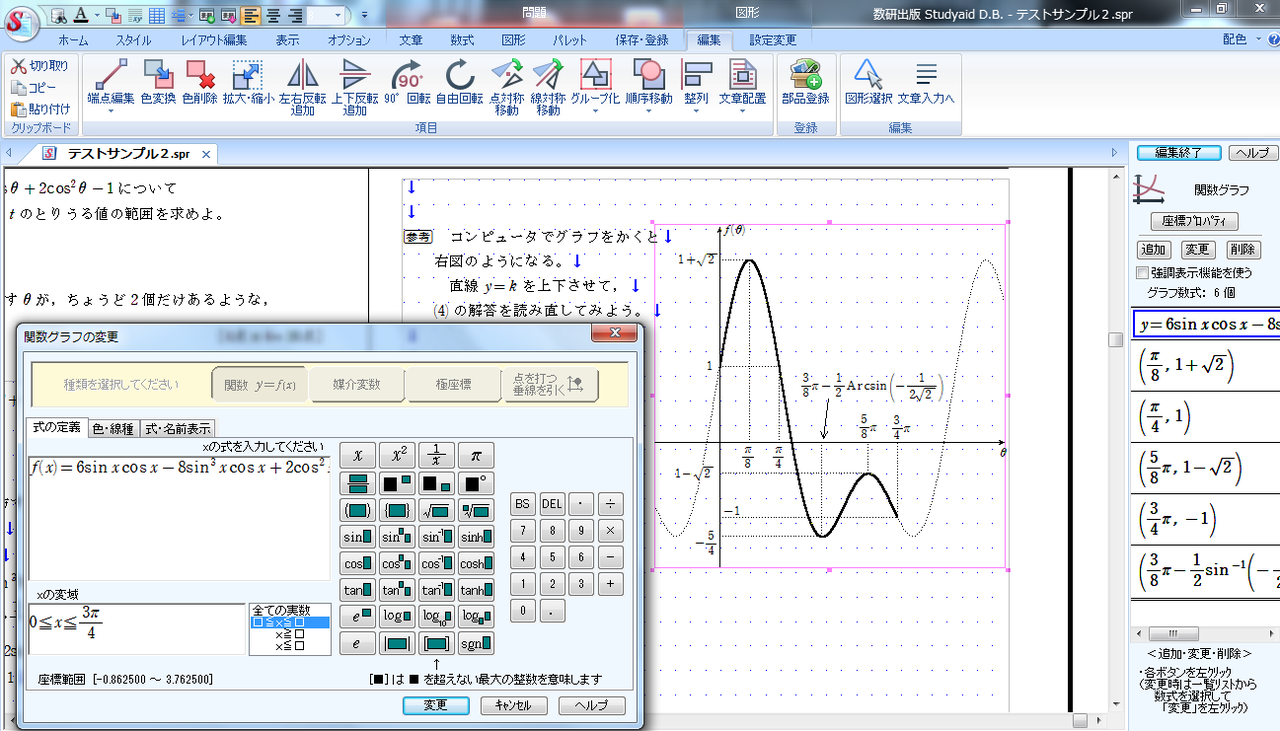Open the 拡大・縮小 scale tool

[248, 80]
